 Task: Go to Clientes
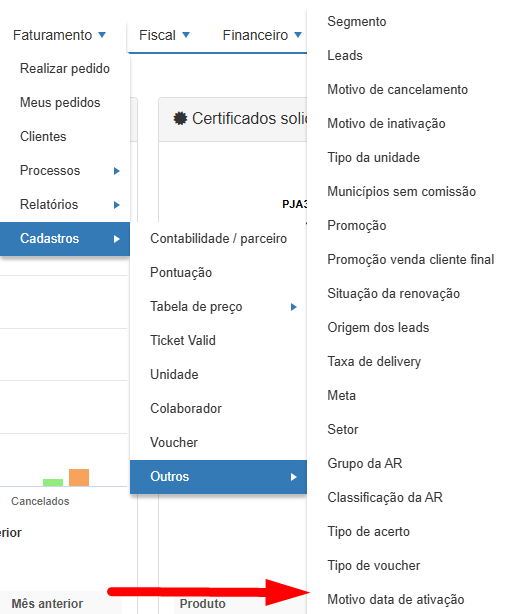point(65,137)
